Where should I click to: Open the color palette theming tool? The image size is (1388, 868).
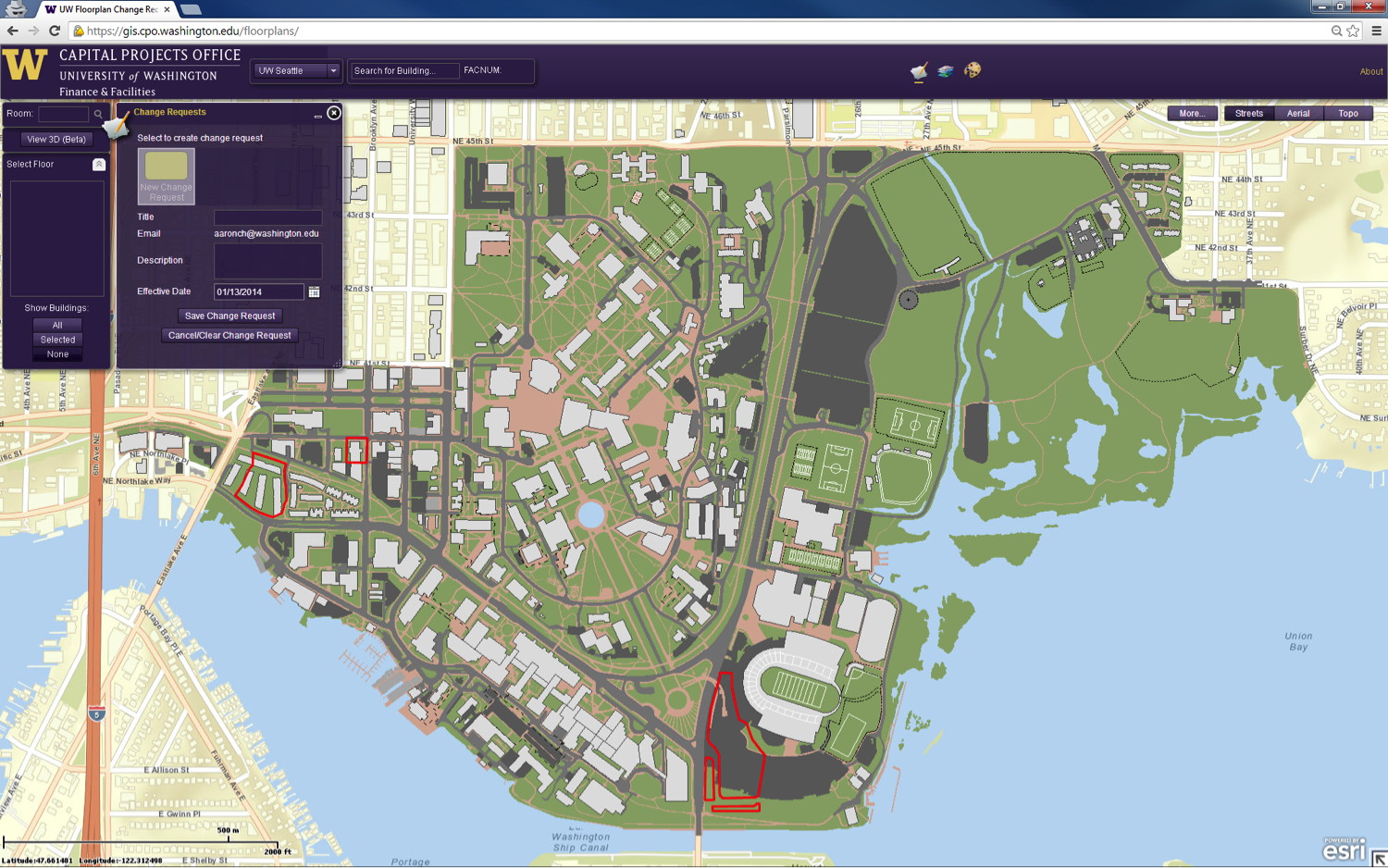pyautogui.click(x=973, y=70)
